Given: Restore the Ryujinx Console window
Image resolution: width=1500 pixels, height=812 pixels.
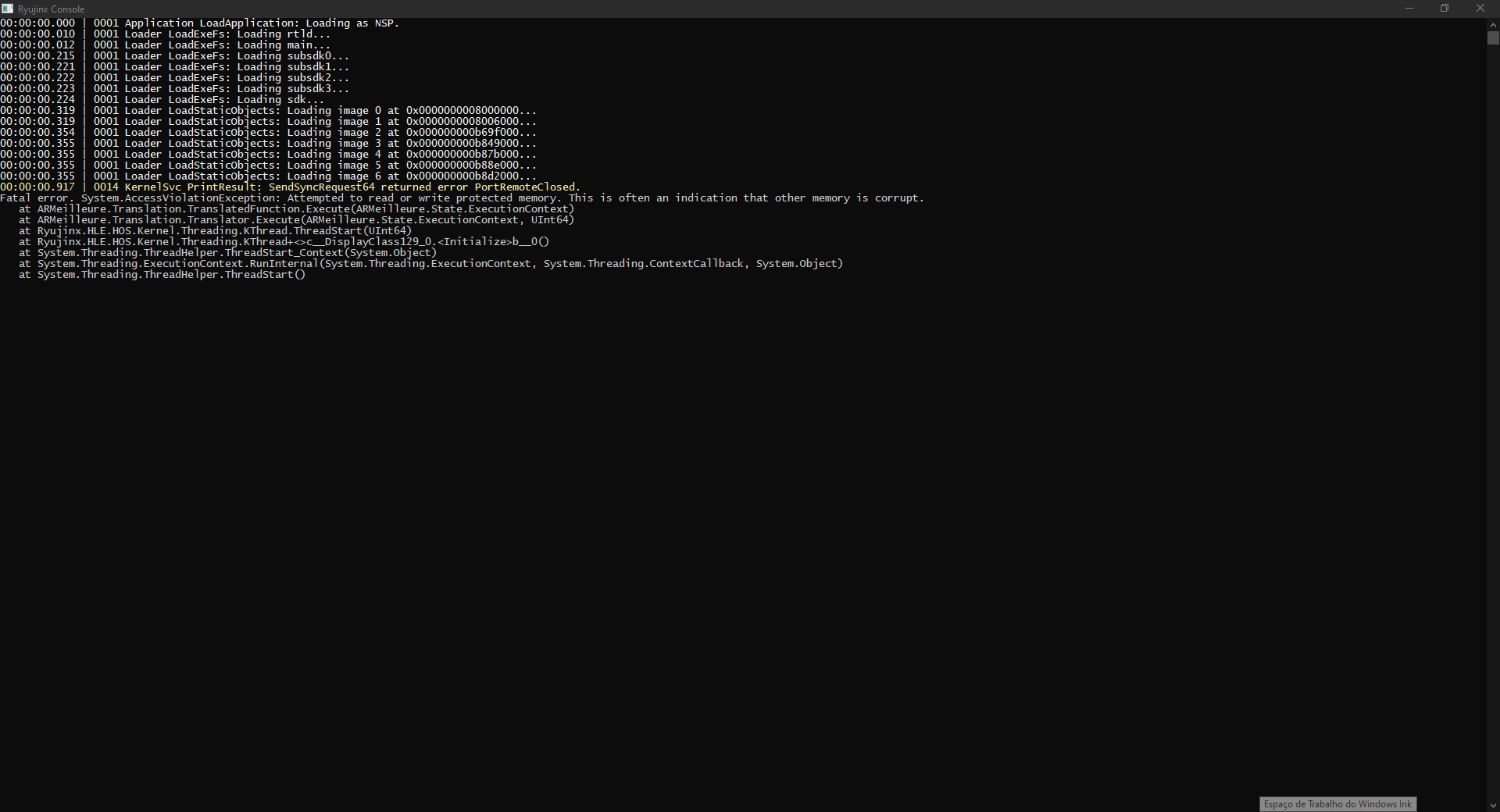Looking at the screenshot, I should point(1445,9).
